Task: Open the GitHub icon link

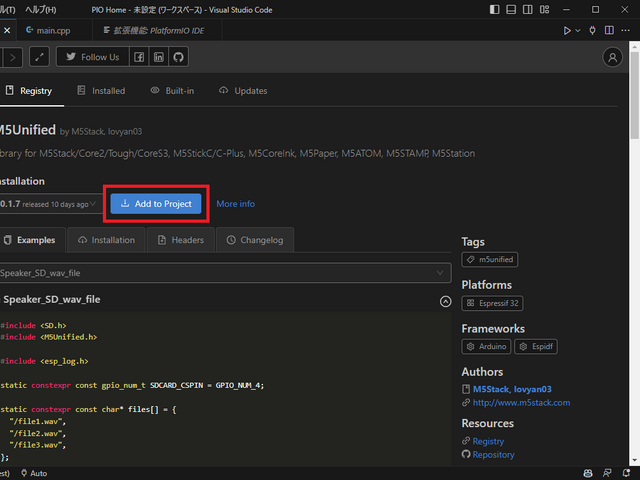Action: click(178, 57)
